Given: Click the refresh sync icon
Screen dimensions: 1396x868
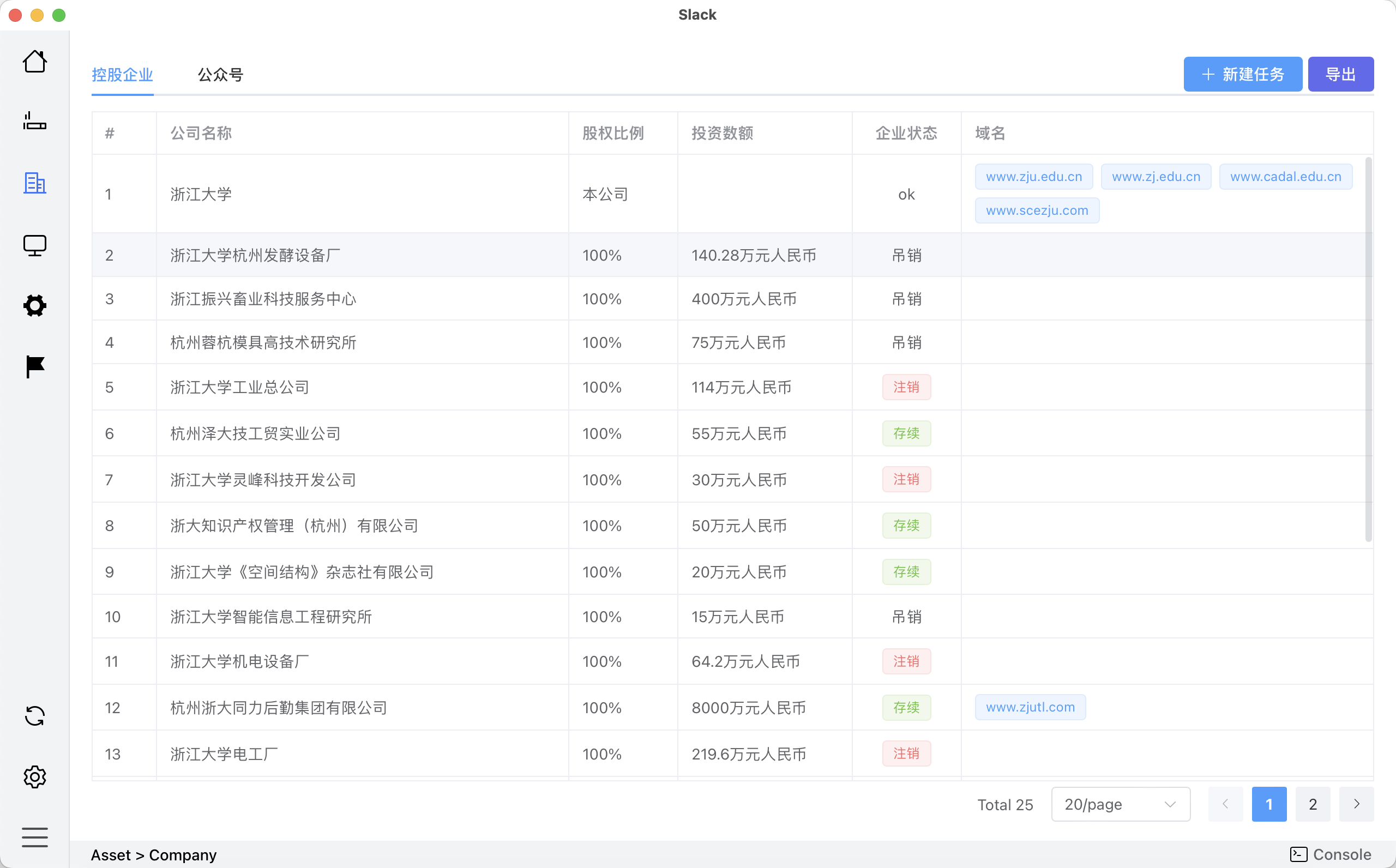Looking at the screenshot, I should 34,716.
